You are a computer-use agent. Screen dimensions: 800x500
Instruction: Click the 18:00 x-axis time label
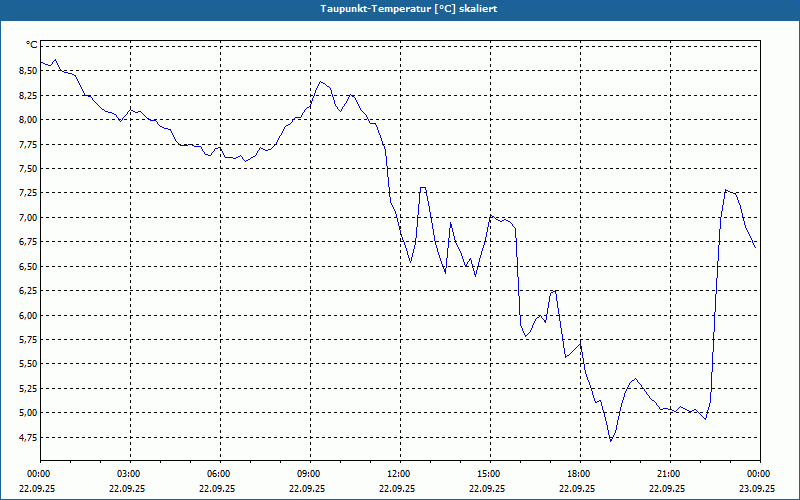(x=580, y=474)
